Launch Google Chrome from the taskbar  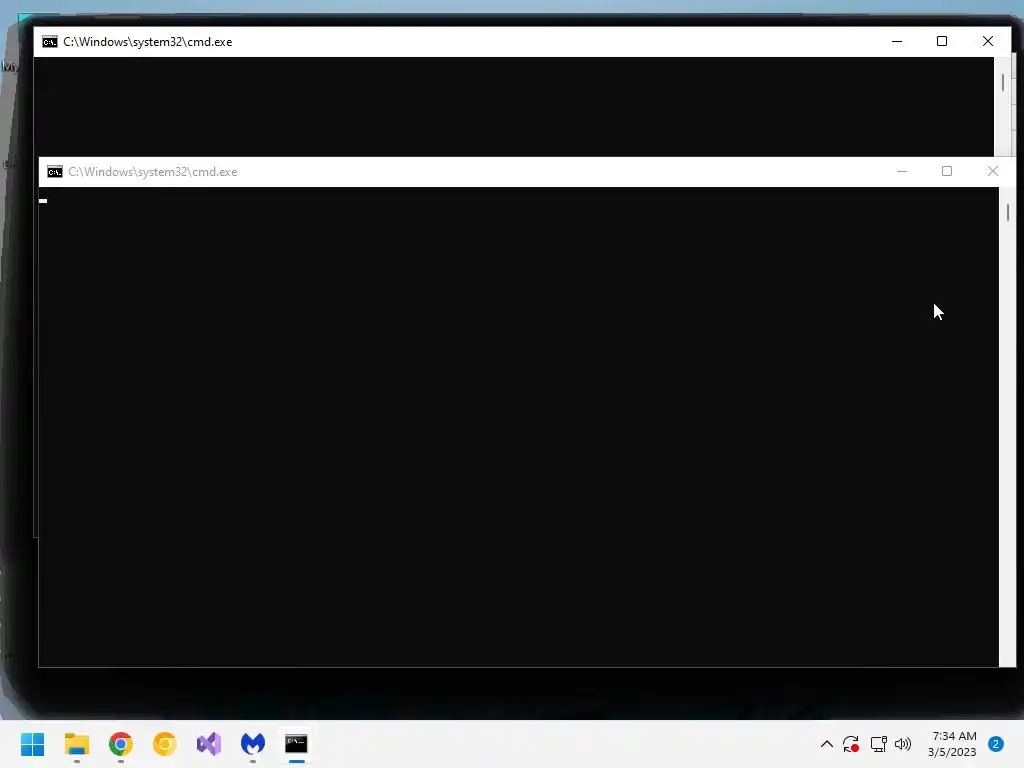click(121, 744)
